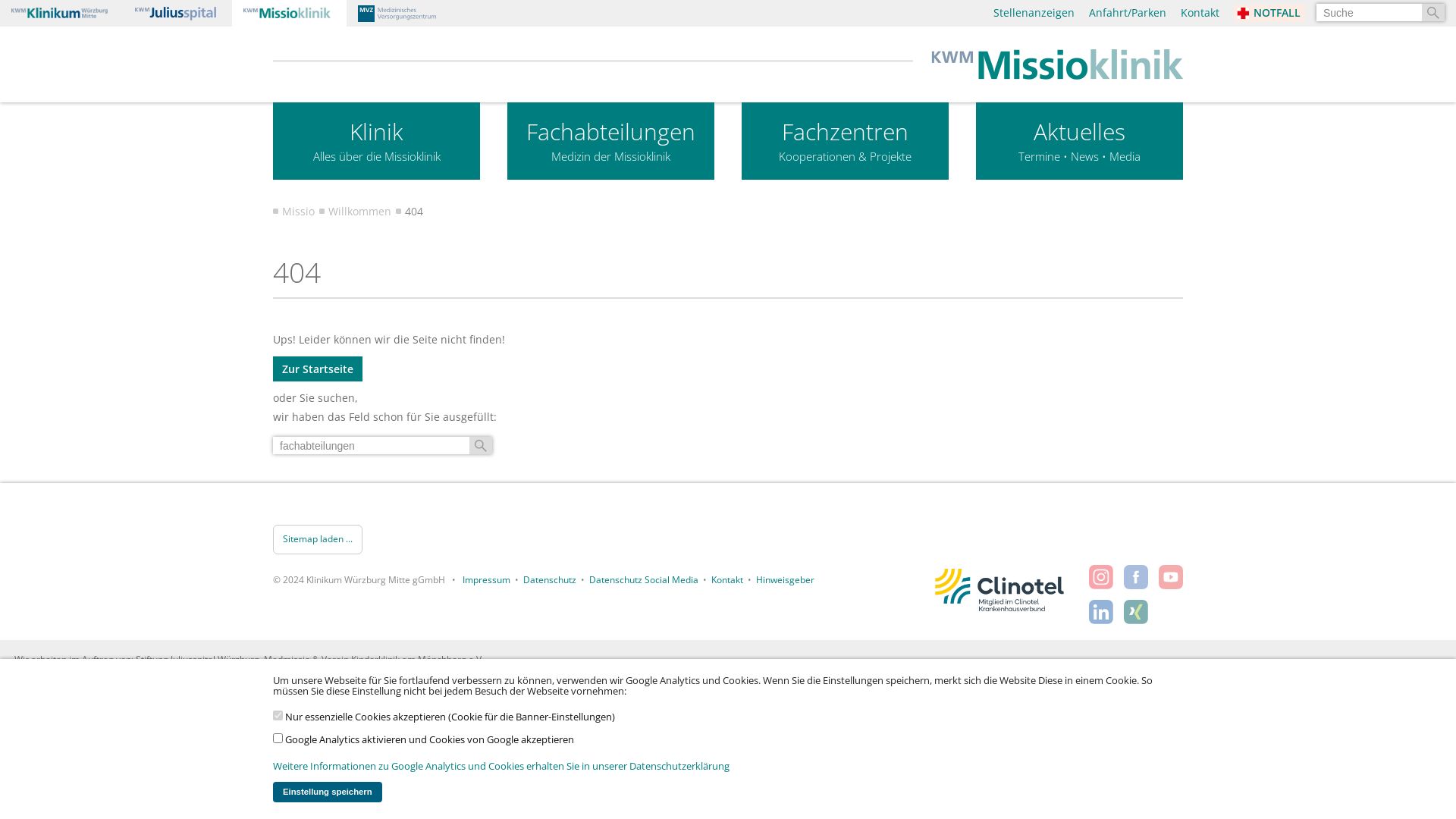Click the Willkommen breadcrumb
This screenshot has height=819, width=1456.
coord(359,212)
